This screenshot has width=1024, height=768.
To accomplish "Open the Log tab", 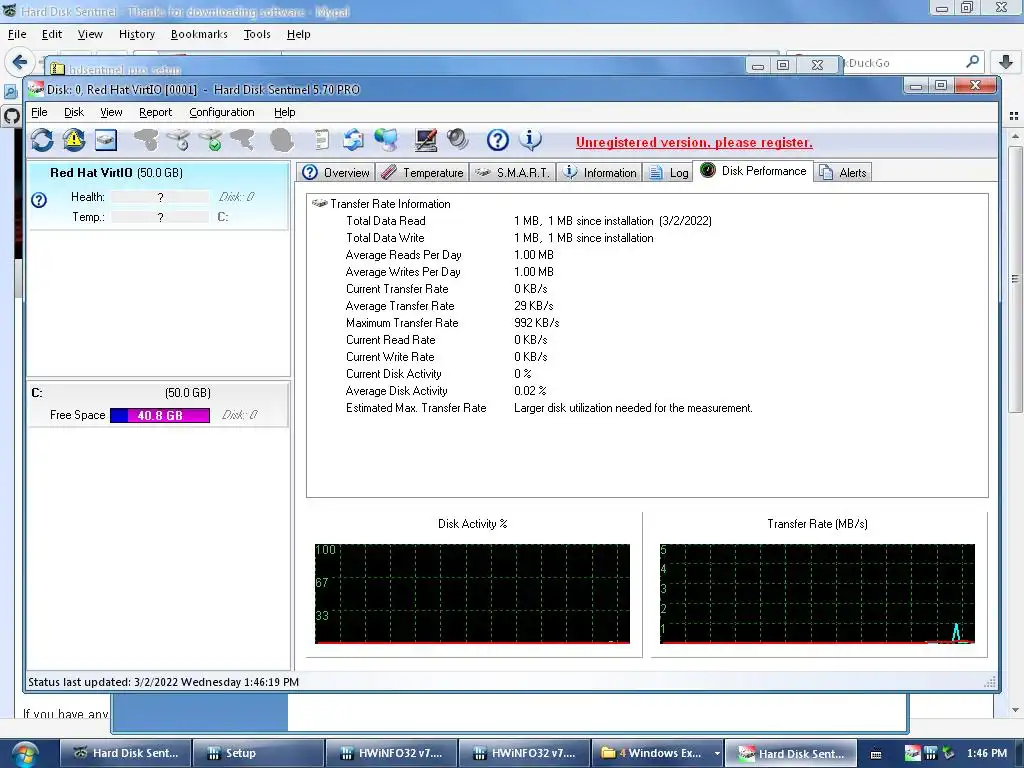I will pyautogui.click(x=669, y=172).
